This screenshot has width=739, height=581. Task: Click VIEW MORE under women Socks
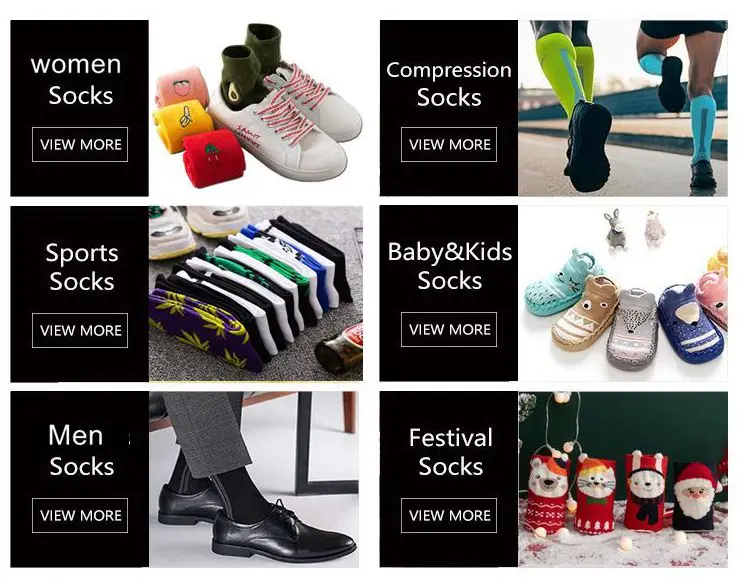[x=80, y=144]
